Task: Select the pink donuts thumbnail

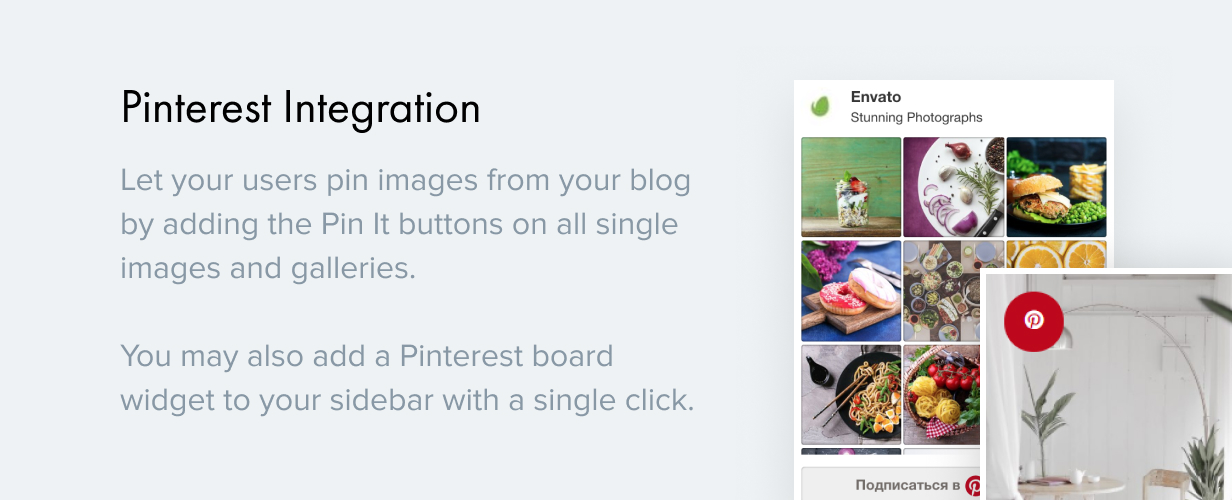Action: pos(851,291)
